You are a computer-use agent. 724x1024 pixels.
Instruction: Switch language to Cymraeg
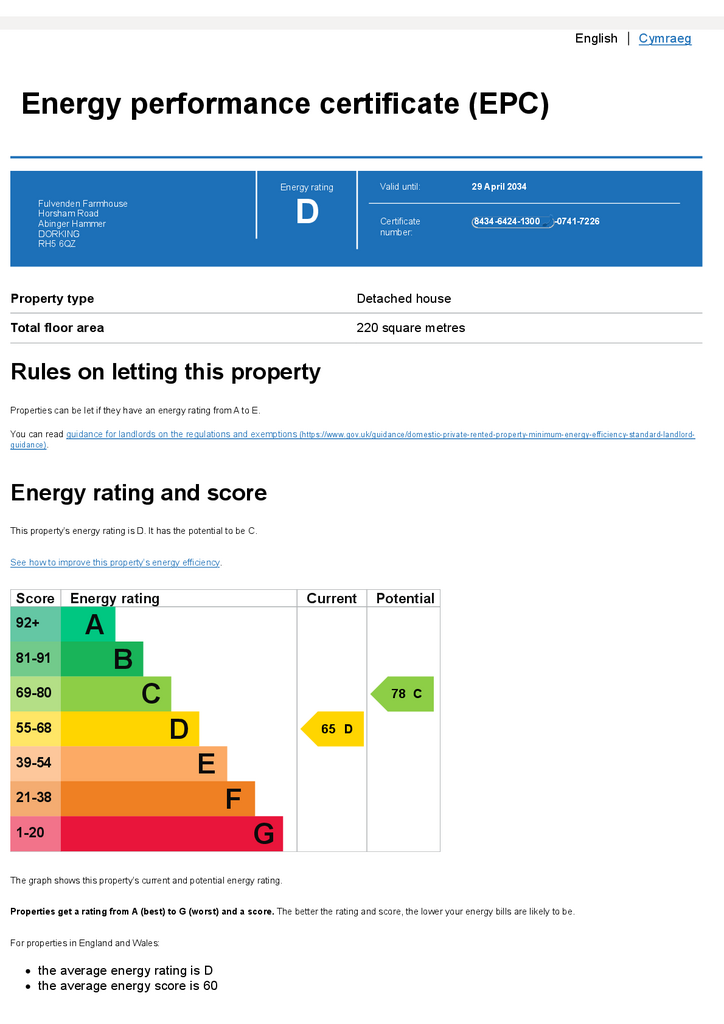pyautogui.click(x=665, y=39)
